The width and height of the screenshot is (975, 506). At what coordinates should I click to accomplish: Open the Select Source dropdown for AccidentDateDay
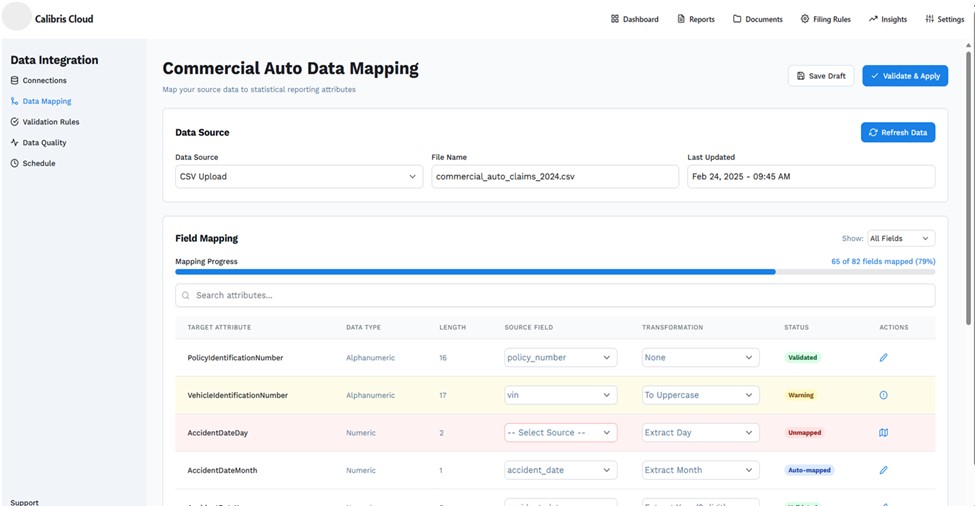tap(560, 433)
